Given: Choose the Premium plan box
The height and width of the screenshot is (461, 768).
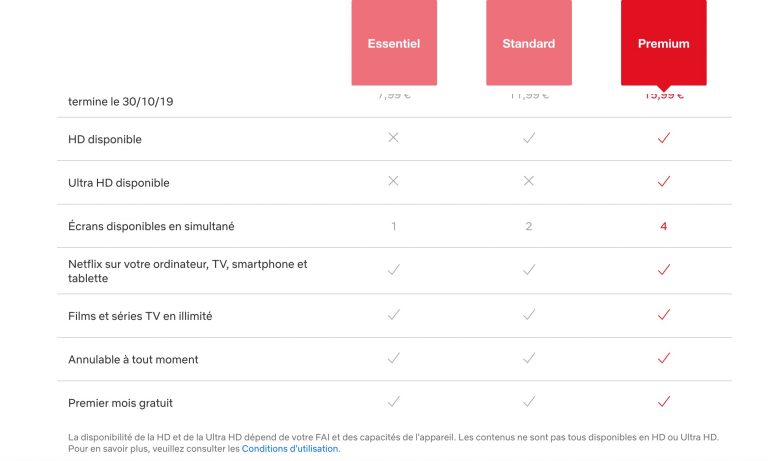Looking at the screenshot, I should (663, 43).
